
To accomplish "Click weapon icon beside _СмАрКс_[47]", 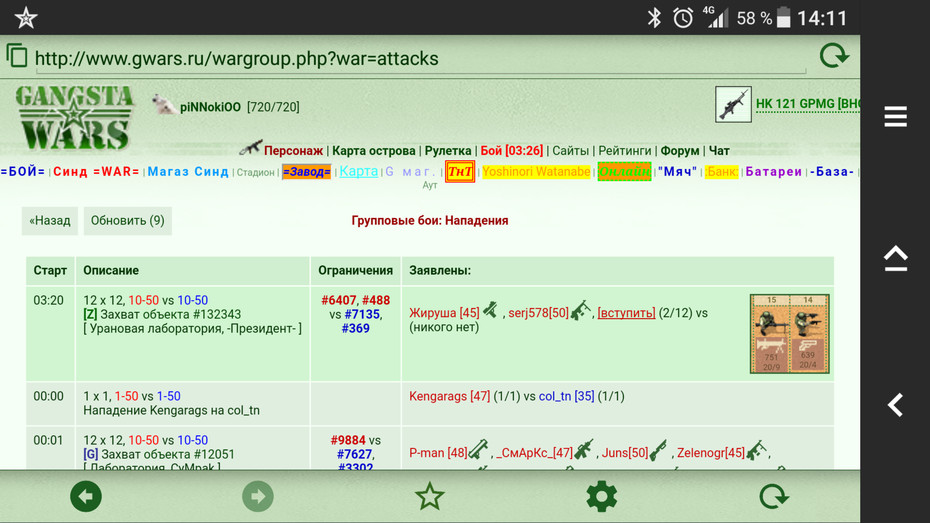I will (584, 450).
